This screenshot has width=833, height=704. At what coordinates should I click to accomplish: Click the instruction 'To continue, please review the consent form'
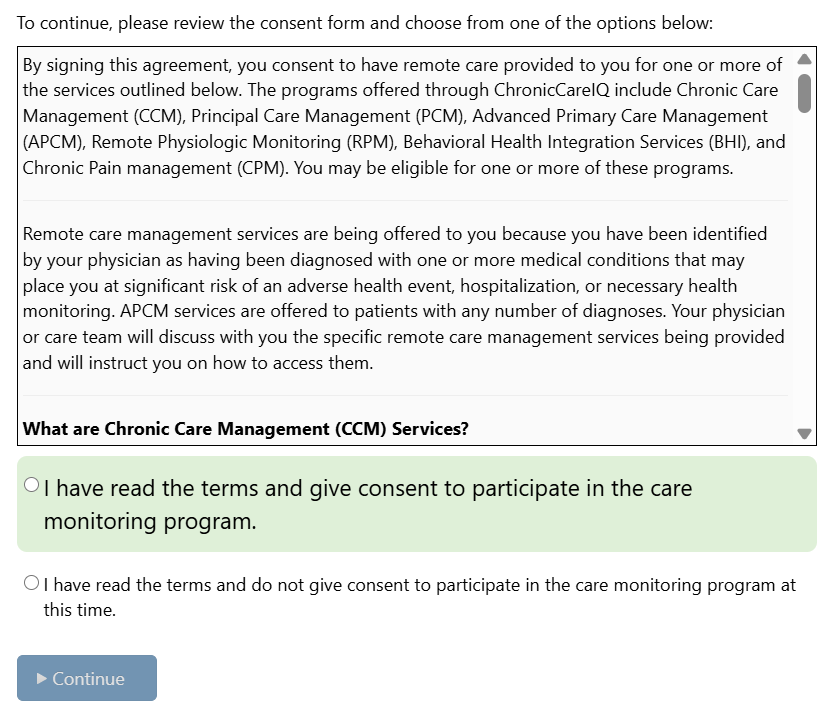[x=364, y=23]
